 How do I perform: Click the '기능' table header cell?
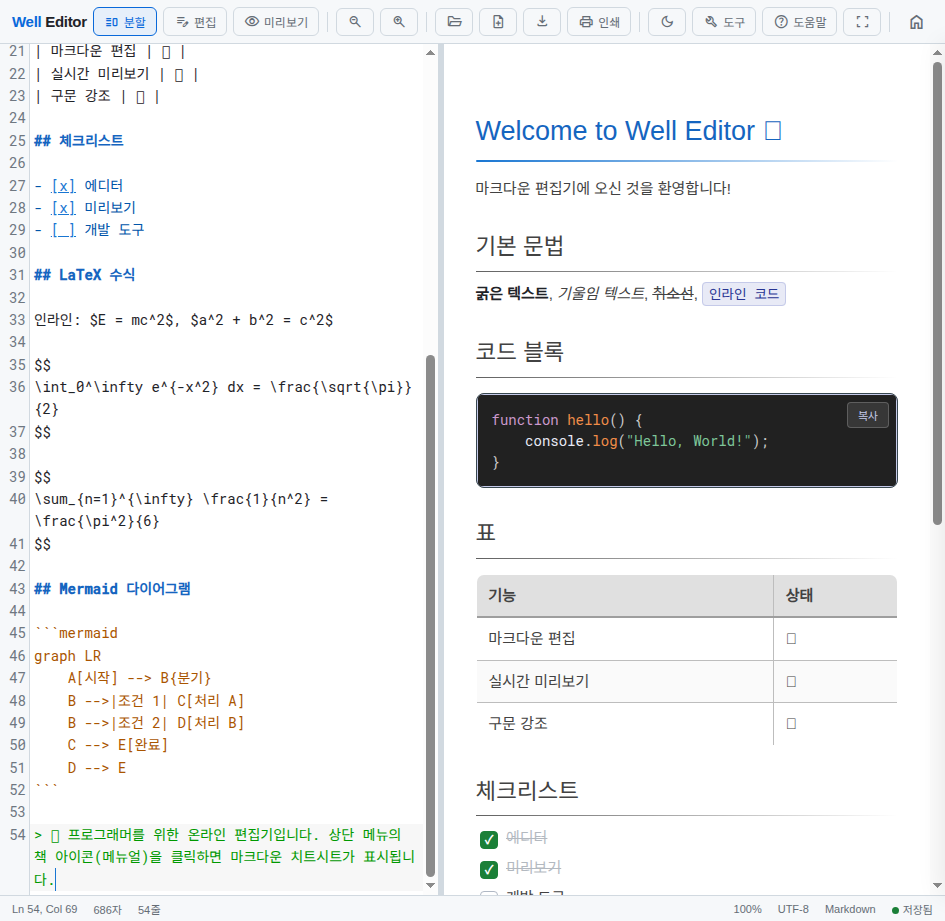624,596
